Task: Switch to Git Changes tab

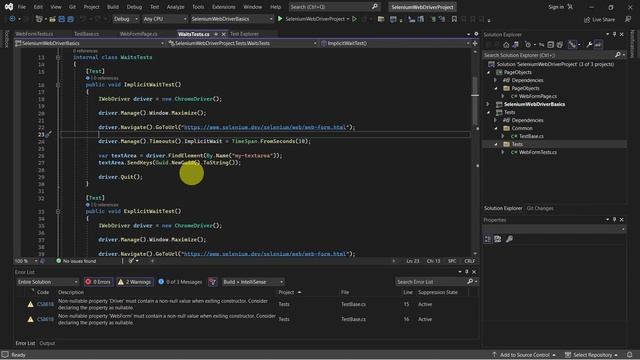Action: point(540,209)
